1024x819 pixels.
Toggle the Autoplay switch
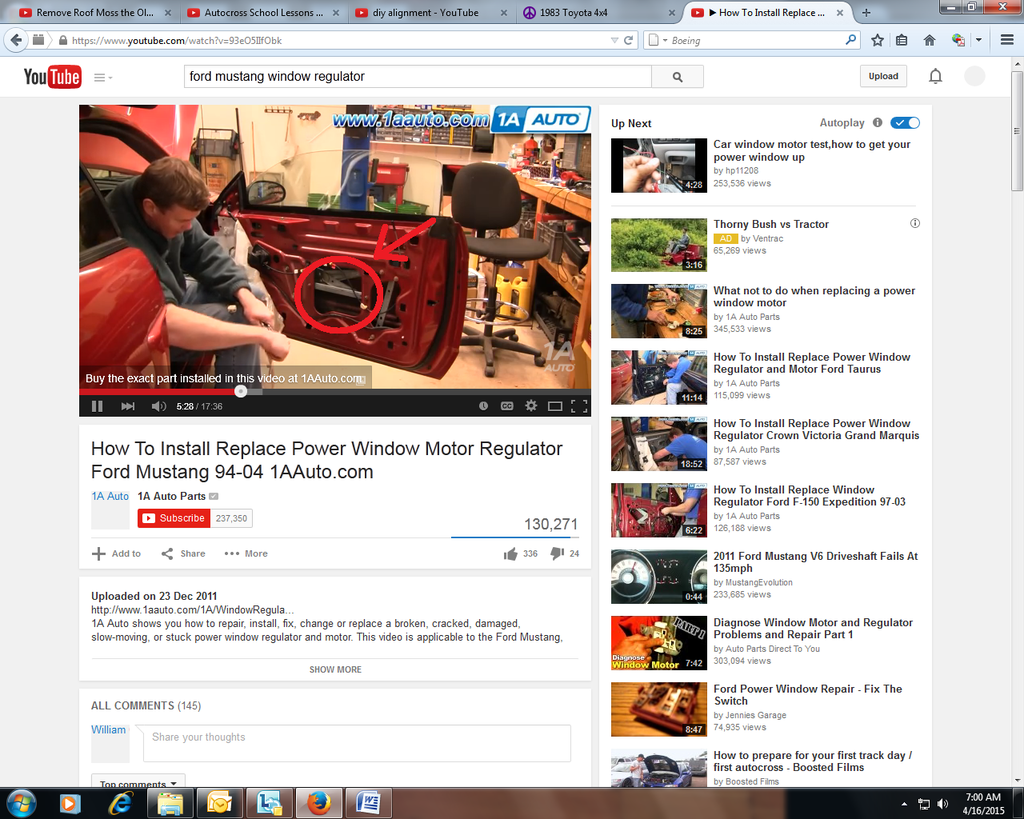pos(905,123)
